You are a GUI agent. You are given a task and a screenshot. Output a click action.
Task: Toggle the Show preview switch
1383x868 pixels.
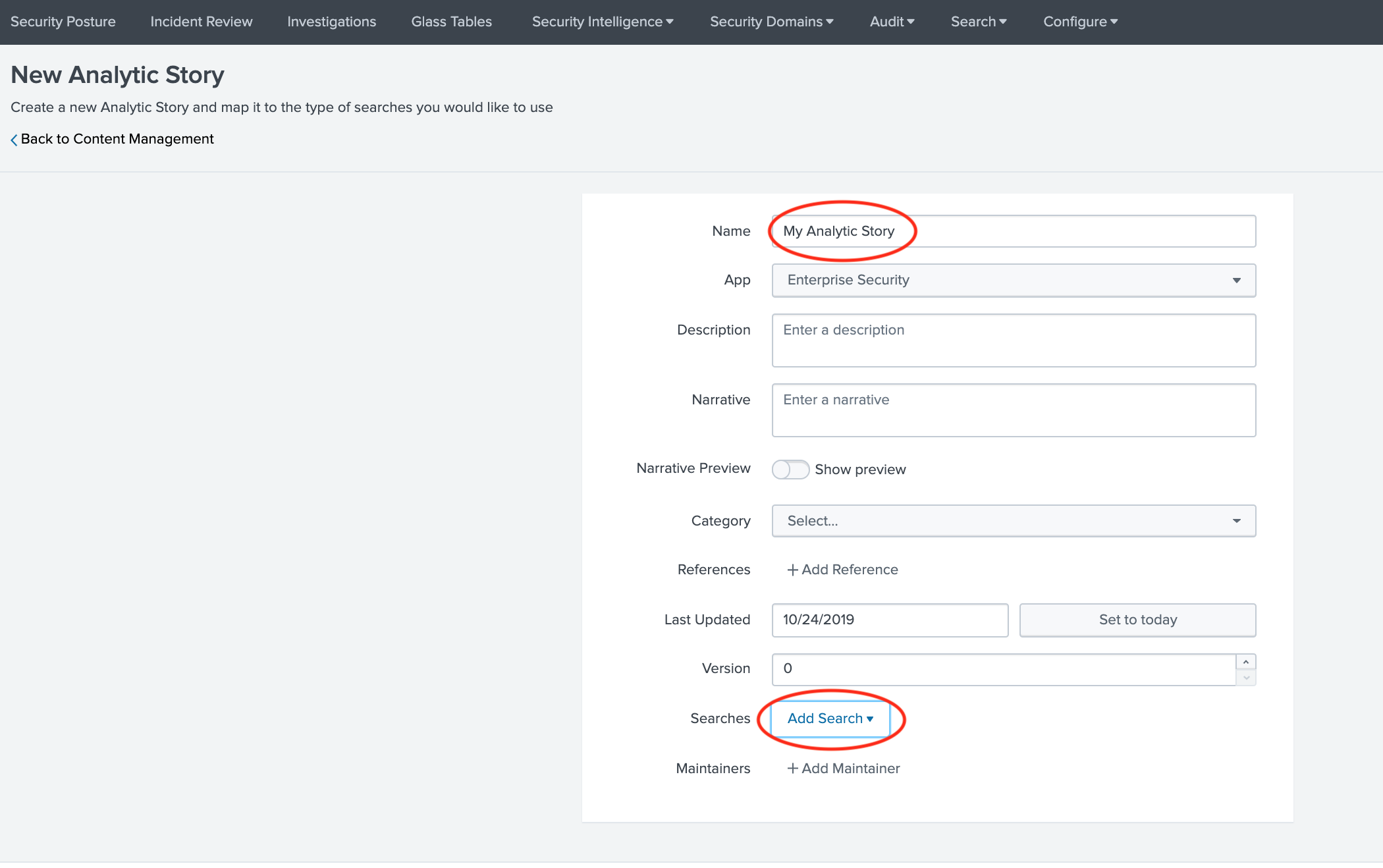790,470
